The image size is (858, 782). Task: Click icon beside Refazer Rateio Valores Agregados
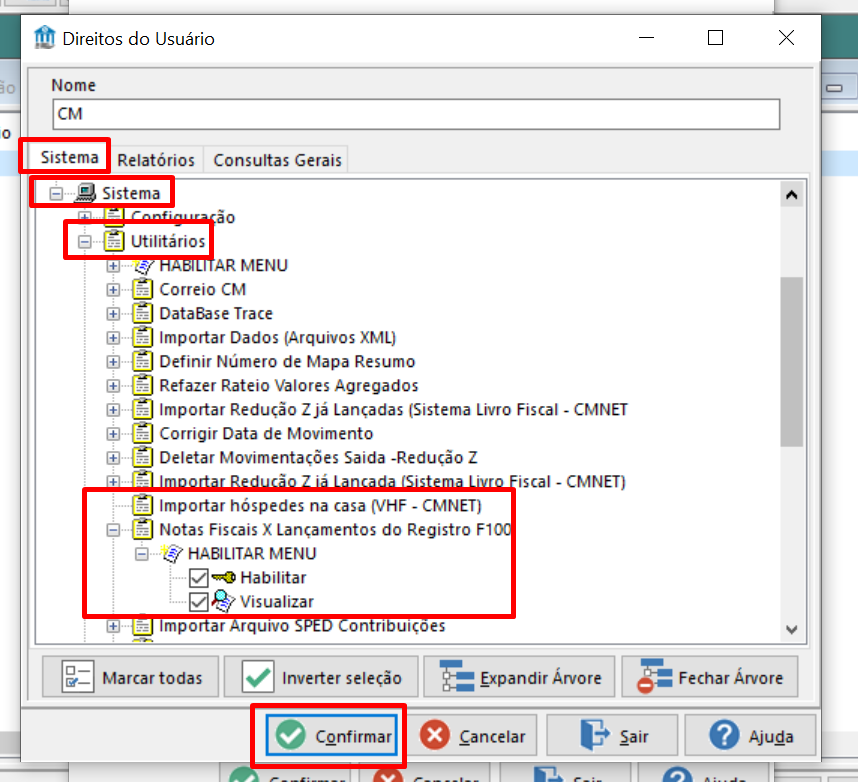click(142, 385)
